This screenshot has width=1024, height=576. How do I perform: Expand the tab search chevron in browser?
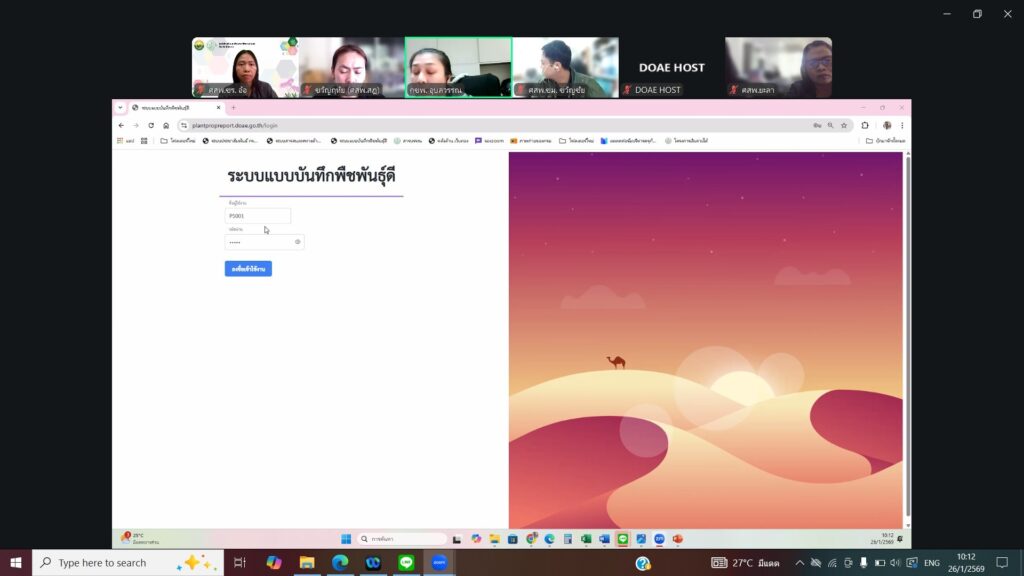pos(120,107)
